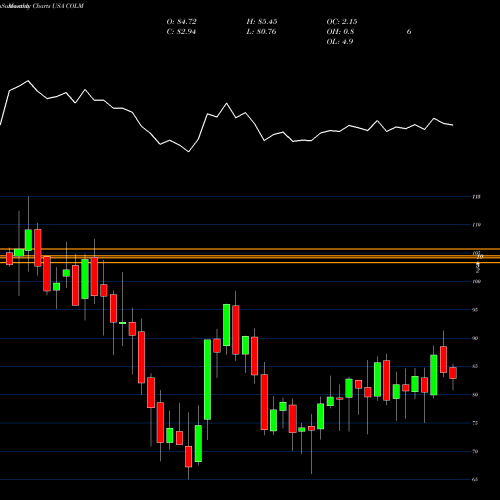Click the latest red candle at chart's end
Screen dimensions: 500x500
453,373
